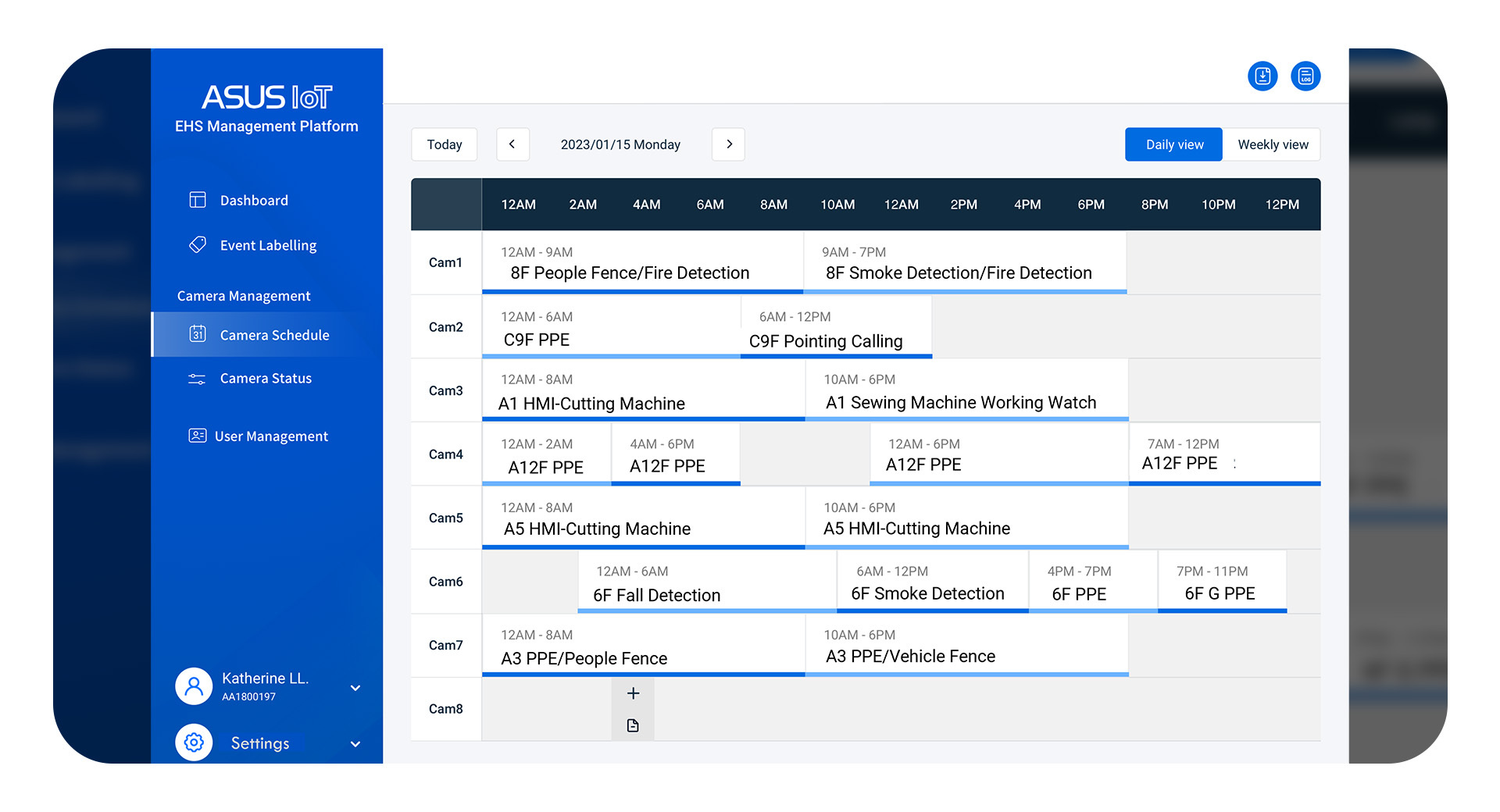1500x812 pixels.
Task: Click the download report icon in header
Action: point(1262,77)
